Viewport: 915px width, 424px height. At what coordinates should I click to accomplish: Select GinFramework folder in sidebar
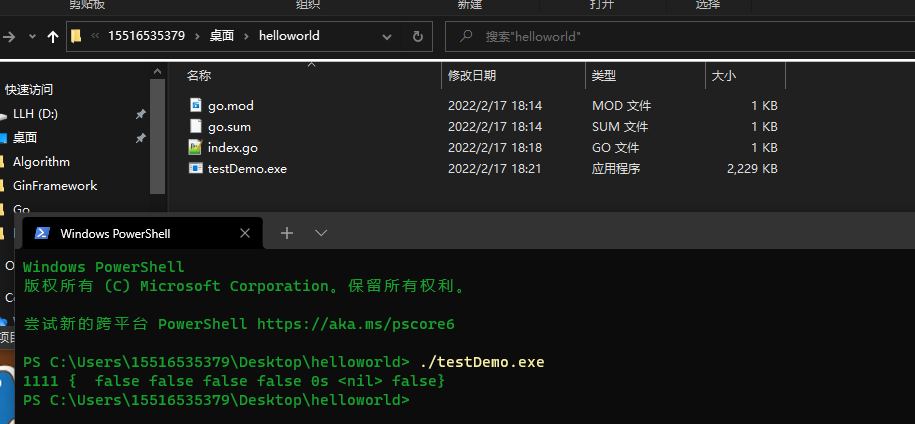(55, 185)
